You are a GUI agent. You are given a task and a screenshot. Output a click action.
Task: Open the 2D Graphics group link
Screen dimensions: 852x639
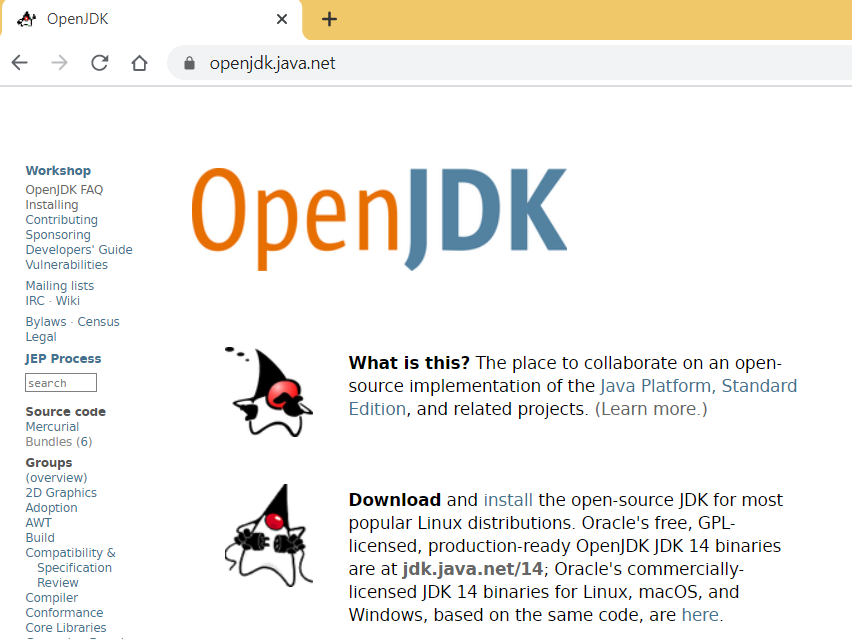coord(61,493)
